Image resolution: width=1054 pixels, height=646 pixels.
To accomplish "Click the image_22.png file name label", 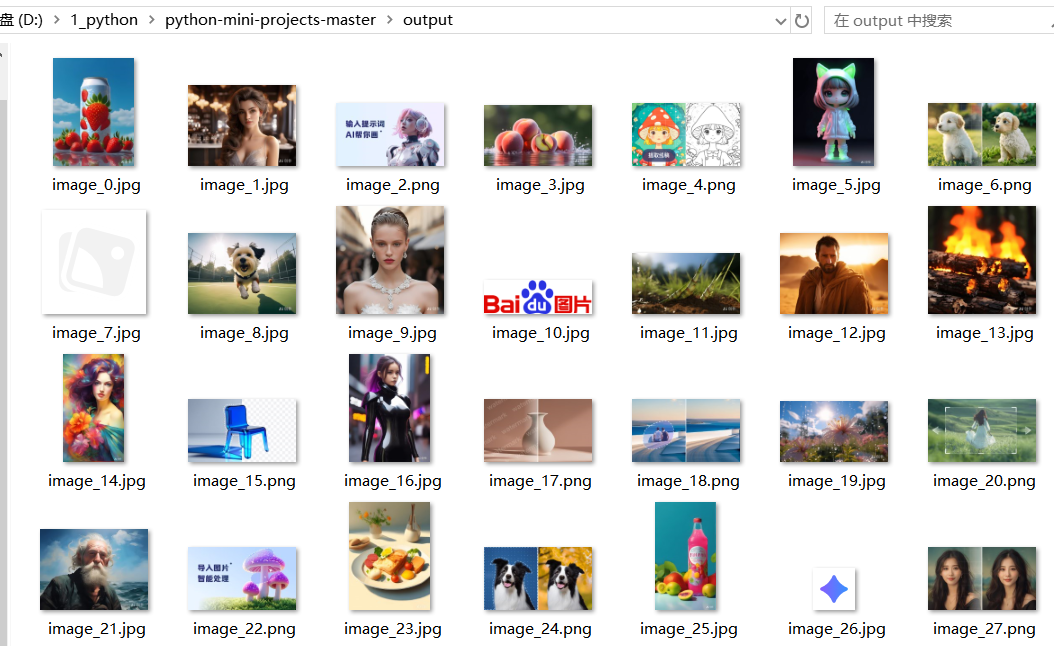I will tap(244, 629).
